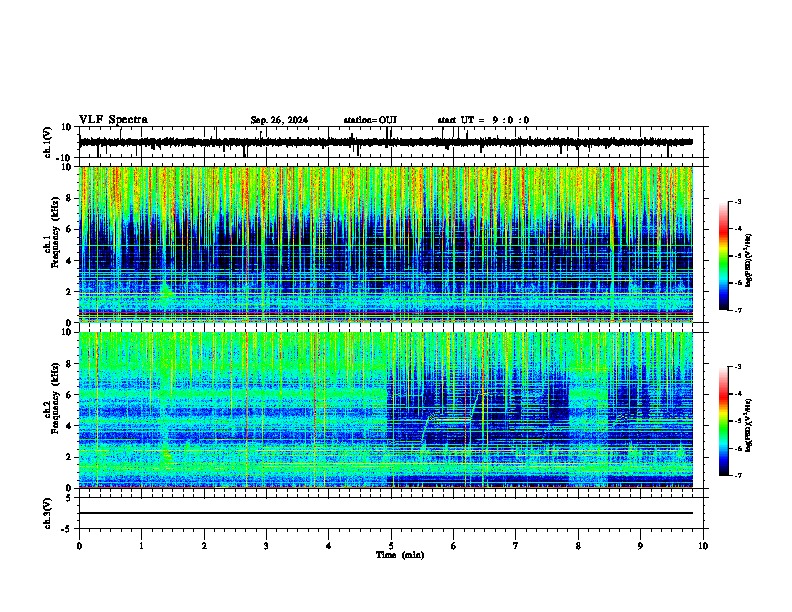
Task: Click the 'ch.1(V)' waveform axis label
Action: (48, 142)
